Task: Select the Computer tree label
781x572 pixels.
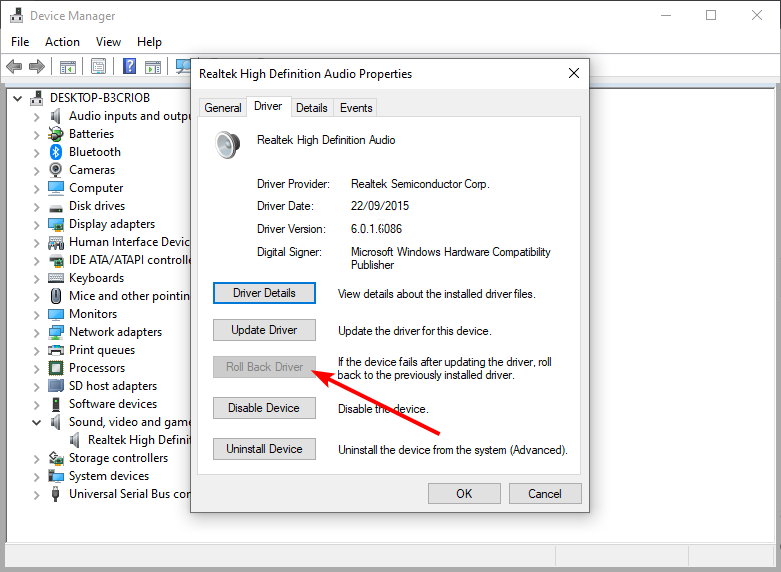Action: pyautogui.click(x=96, y=188)
